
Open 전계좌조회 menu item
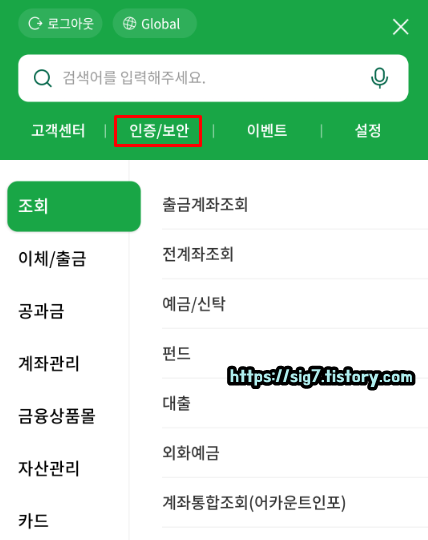[x=295, y=254]
